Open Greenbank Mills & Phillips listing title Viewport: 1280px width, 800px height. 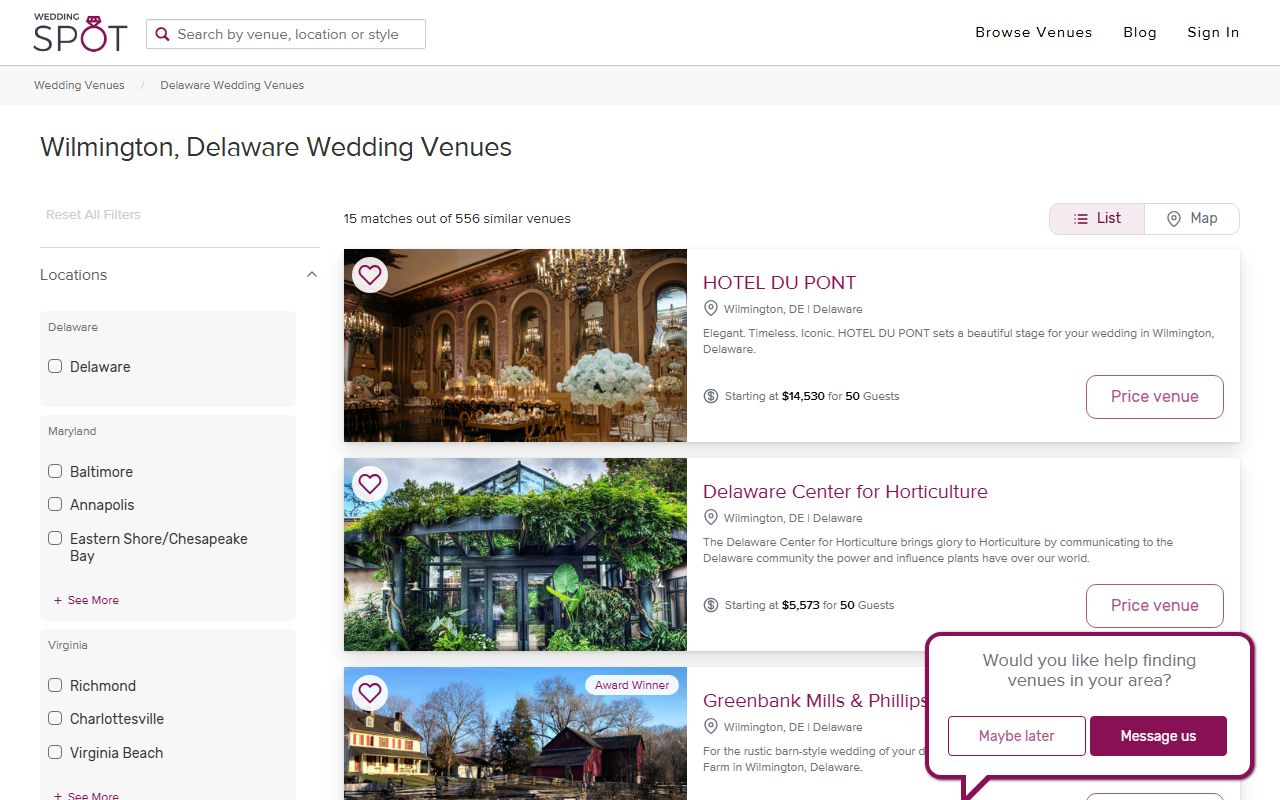tap(815, 700)
